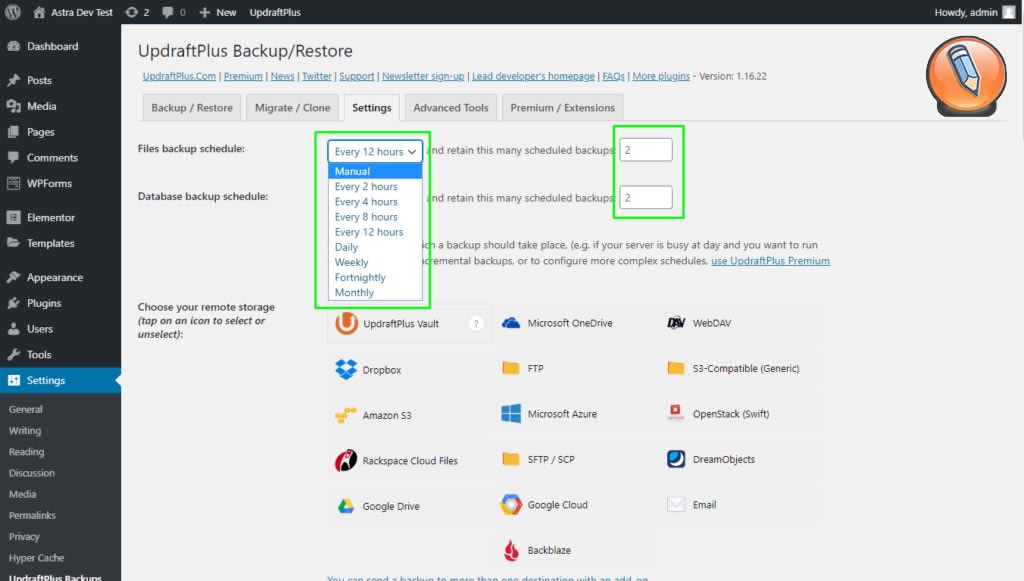
Task: Switch to the Advanced Tools tab
Action: click(451, 108)
